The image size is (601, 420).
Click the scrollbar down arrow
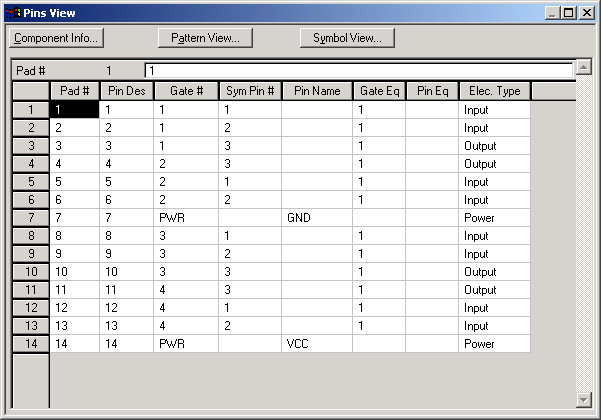[583, 400]
